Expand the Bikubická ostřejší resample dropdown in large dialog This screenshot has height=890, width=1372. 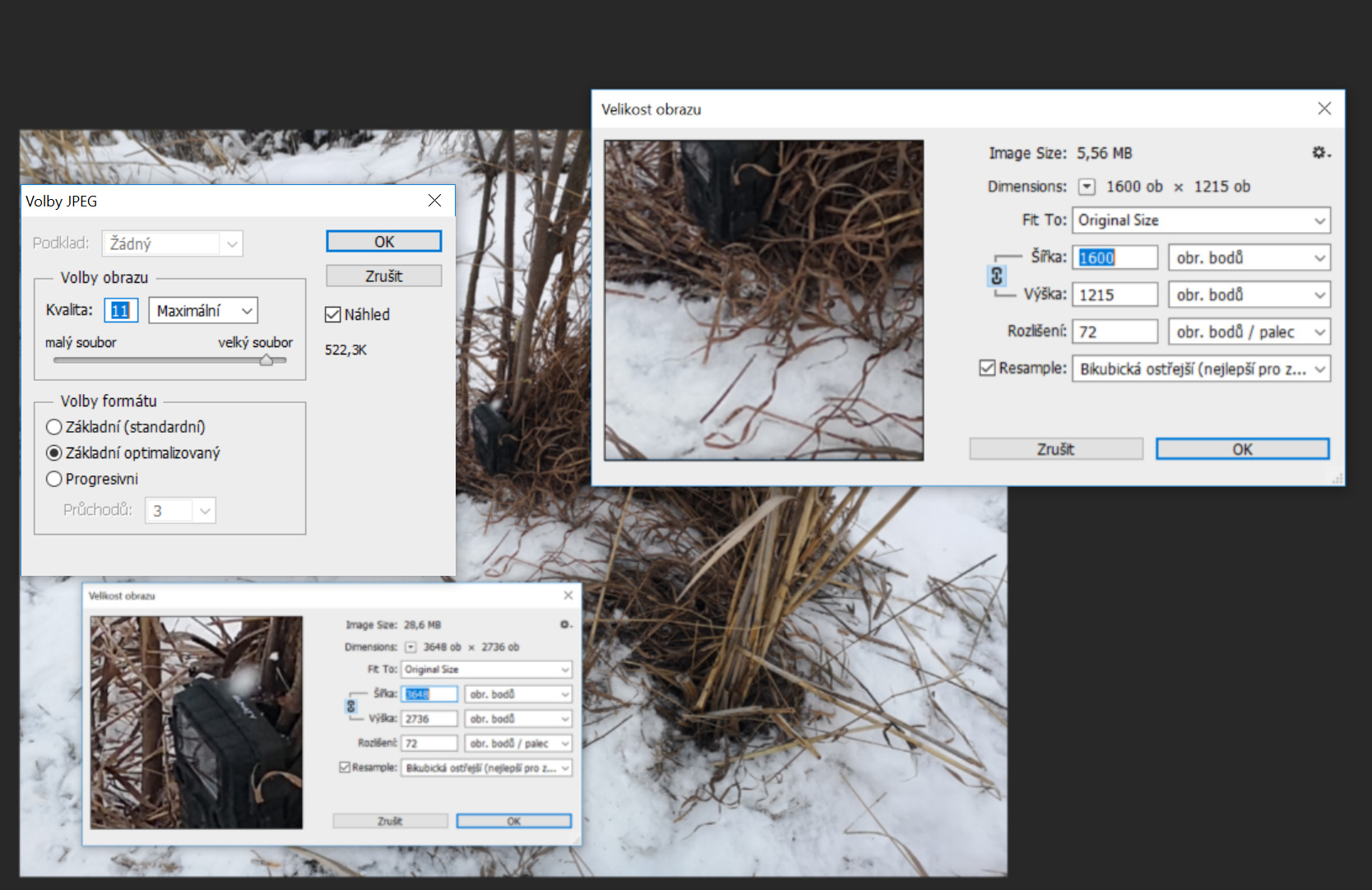(x=1201, y=369)
